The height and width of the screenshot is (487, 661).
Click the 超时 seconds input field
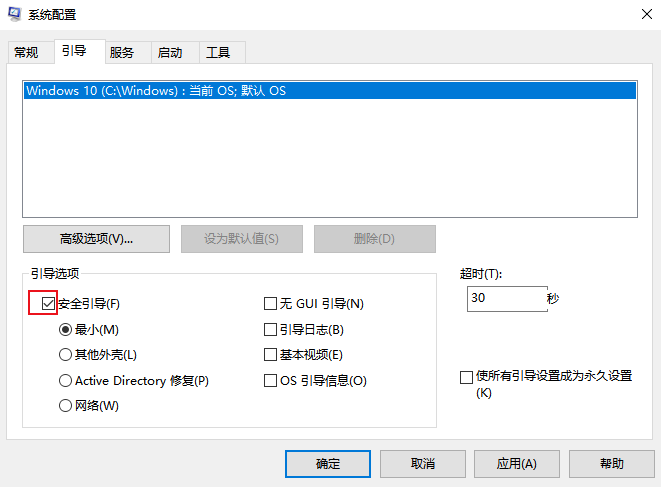[505, 299]
